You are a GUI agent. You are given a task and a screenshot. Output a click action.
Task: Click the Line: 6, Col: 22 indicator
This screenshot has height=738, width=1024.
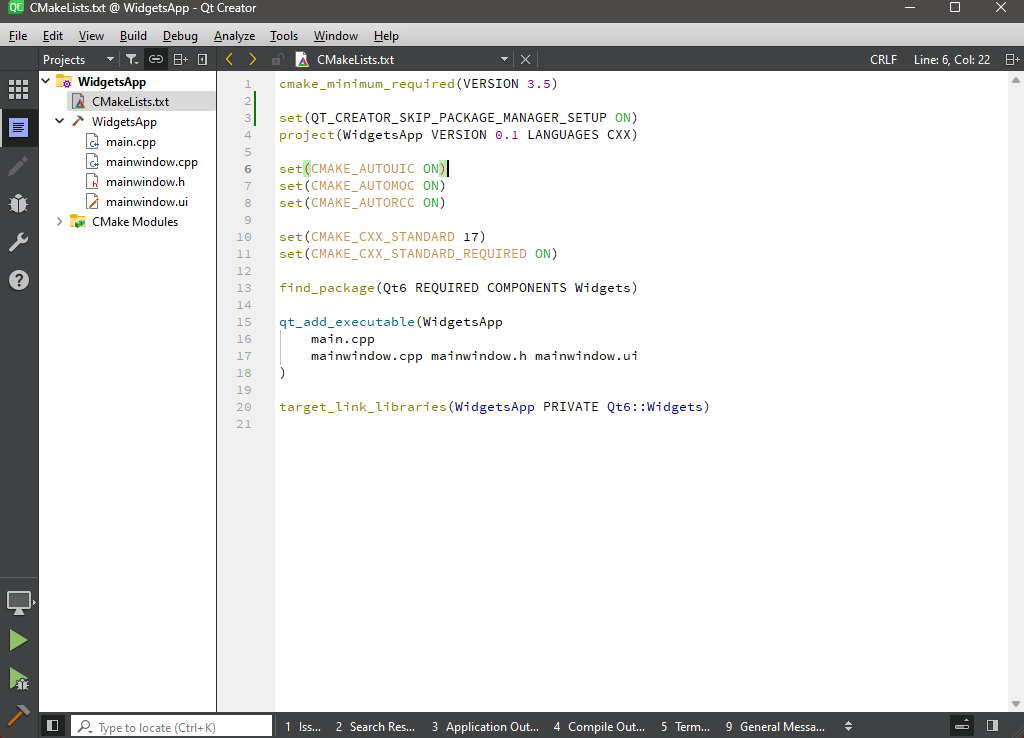(951, 60)
